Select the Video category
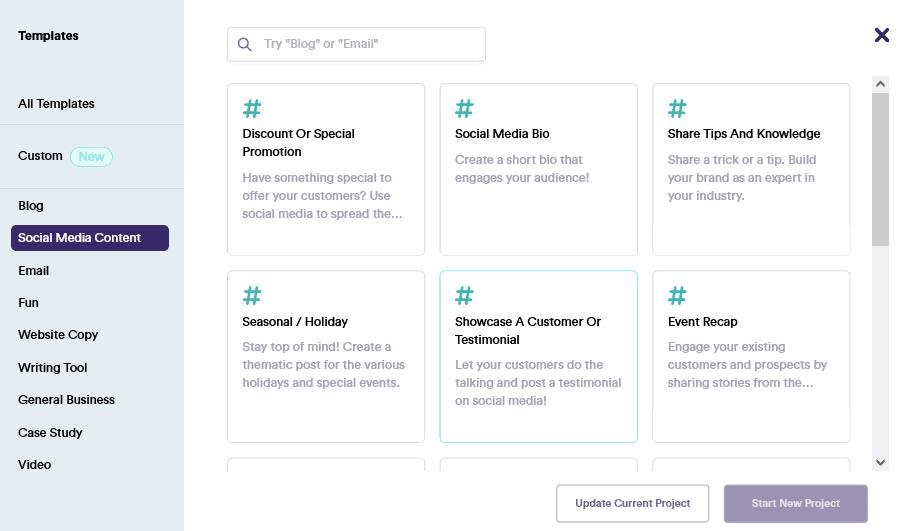 (x=34, y=465)
